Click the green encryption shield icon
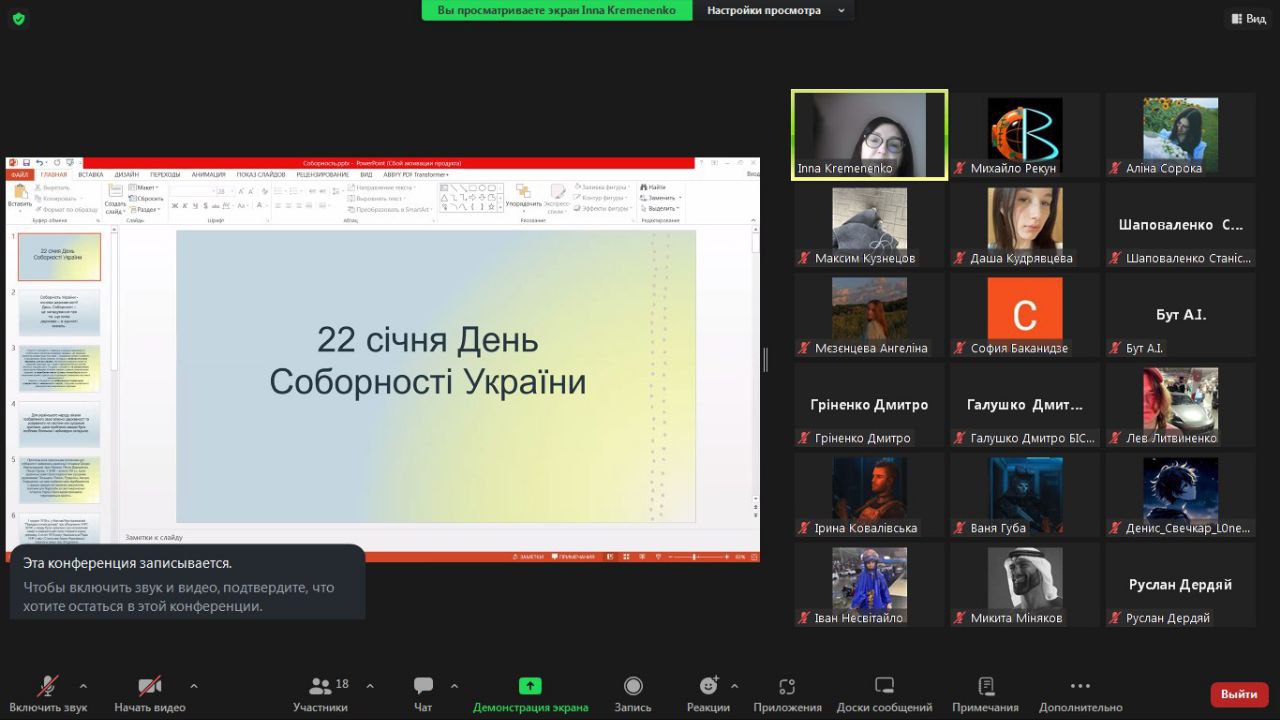The height and width of the screenshot is (720, 1280). [x=19, y=18]
